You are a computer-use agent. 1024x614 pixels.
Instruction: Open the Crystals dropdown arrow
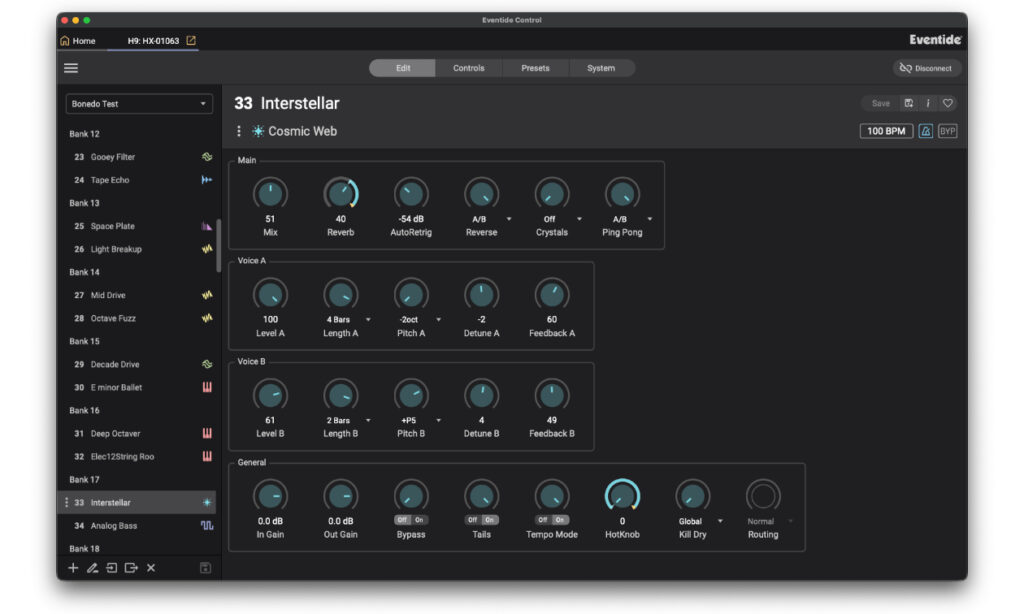[x=579, y=219]
